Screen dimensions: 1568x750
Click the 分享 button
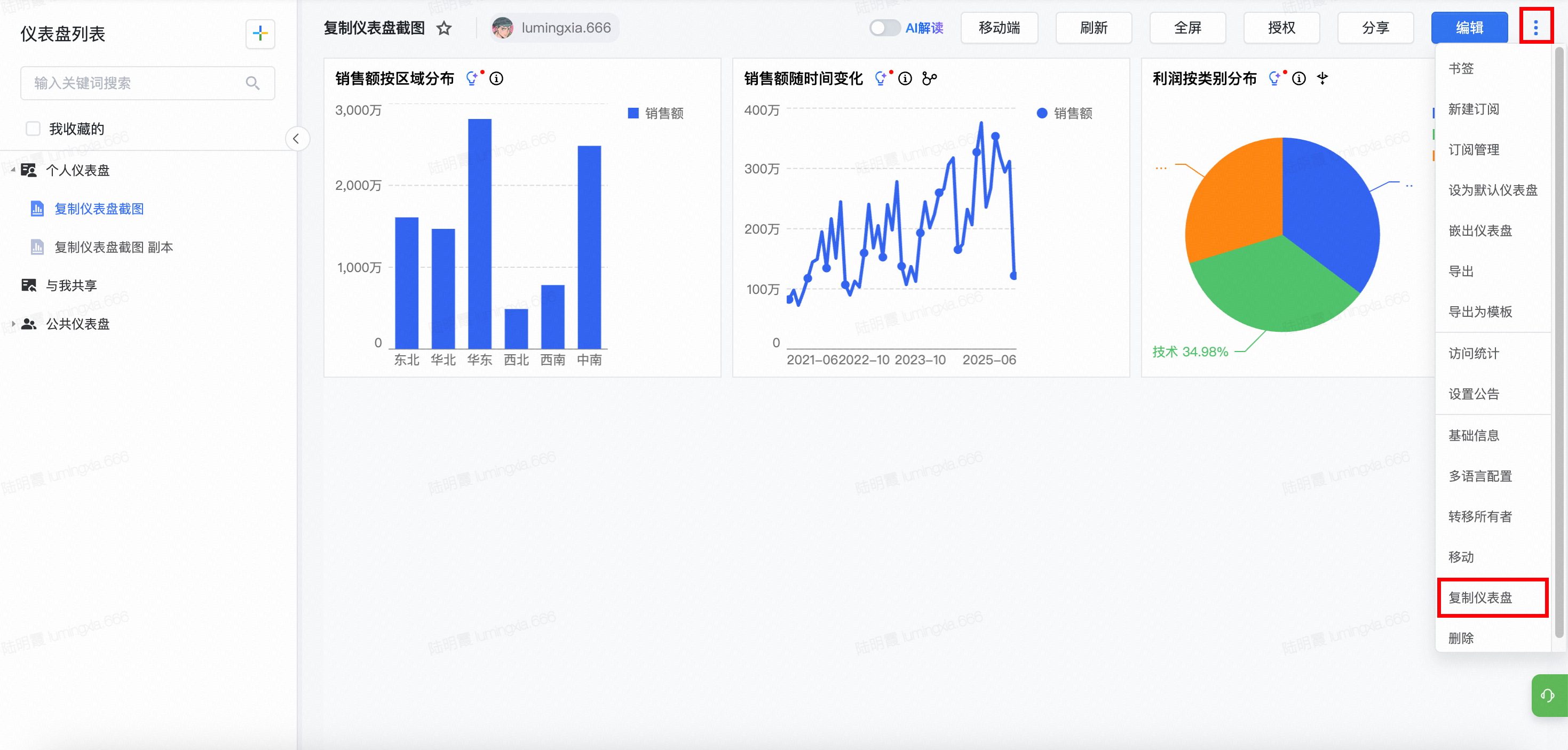click(1375, 28)
